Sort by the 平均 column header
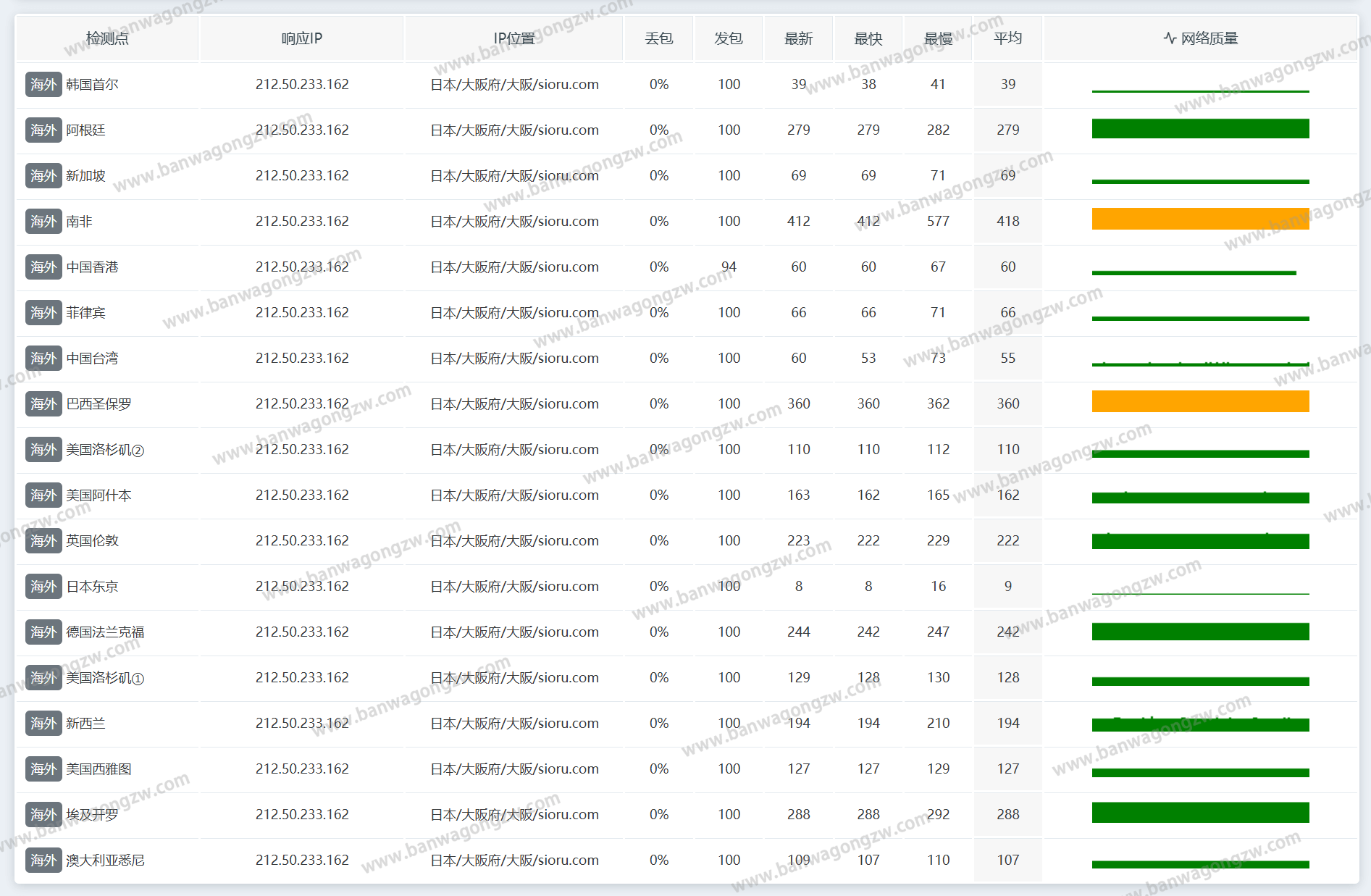The width and height of the screenshot is (1371, 896). (x=1007, y=38)
